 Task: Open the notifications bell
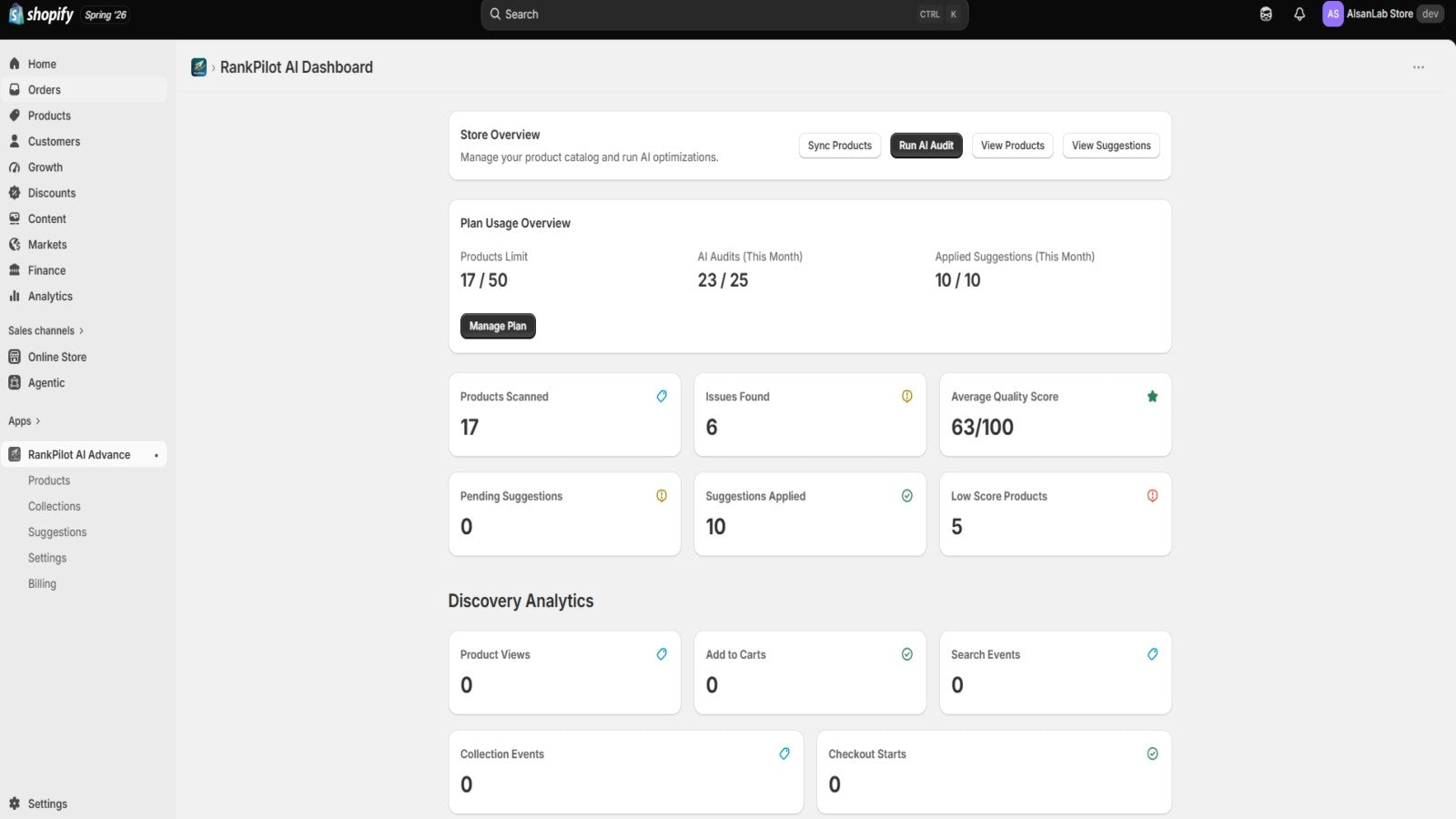pos(1299,15)
